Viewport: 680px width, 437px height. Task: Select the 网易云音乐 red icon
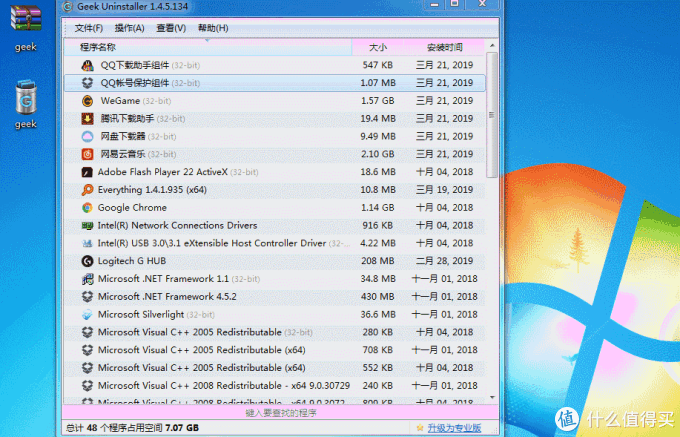[88, 154]
